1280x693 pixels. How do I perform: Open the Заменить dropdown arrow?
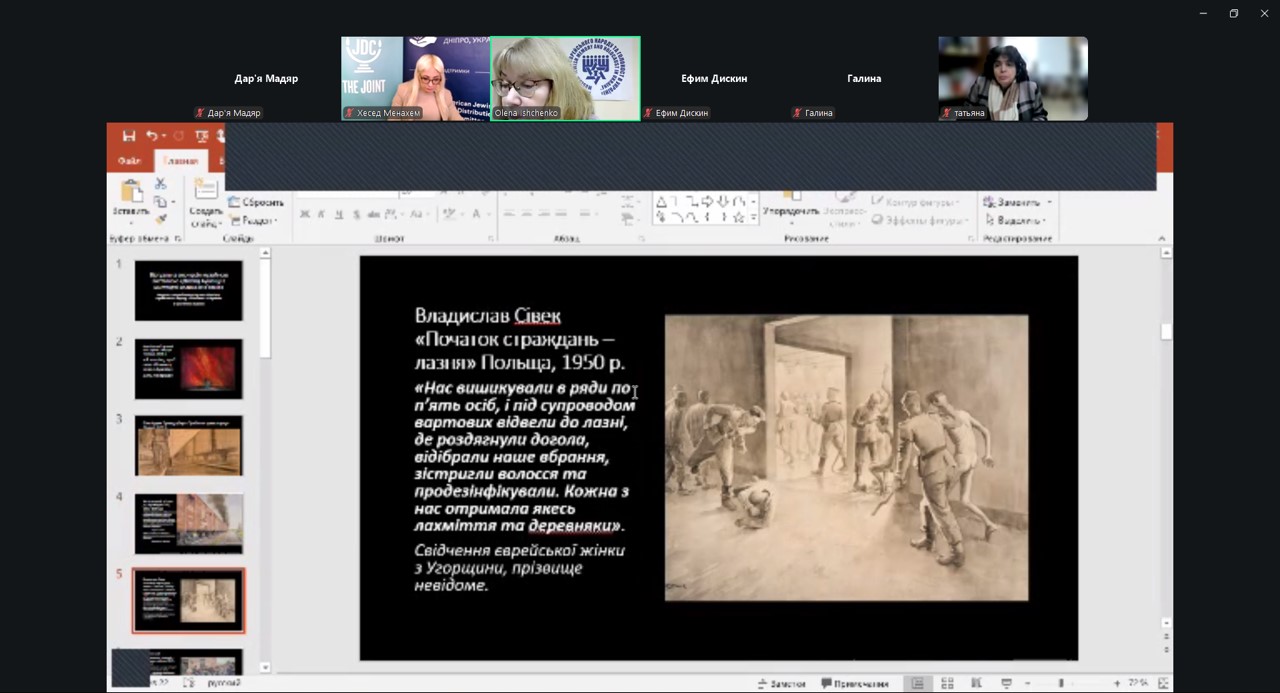tap(1049, 202)
